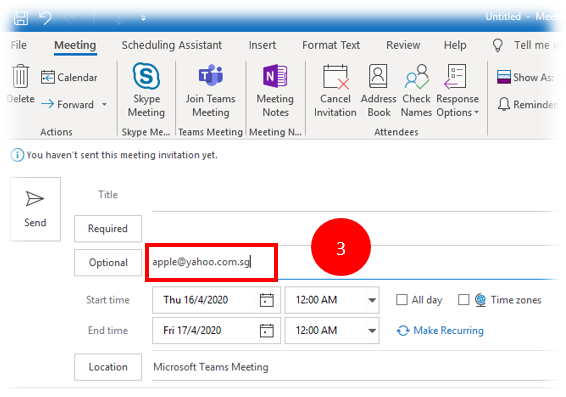Click the Calendar button in Actions
This screenshot has height=397, width=566.
click(x=69, y=77)
